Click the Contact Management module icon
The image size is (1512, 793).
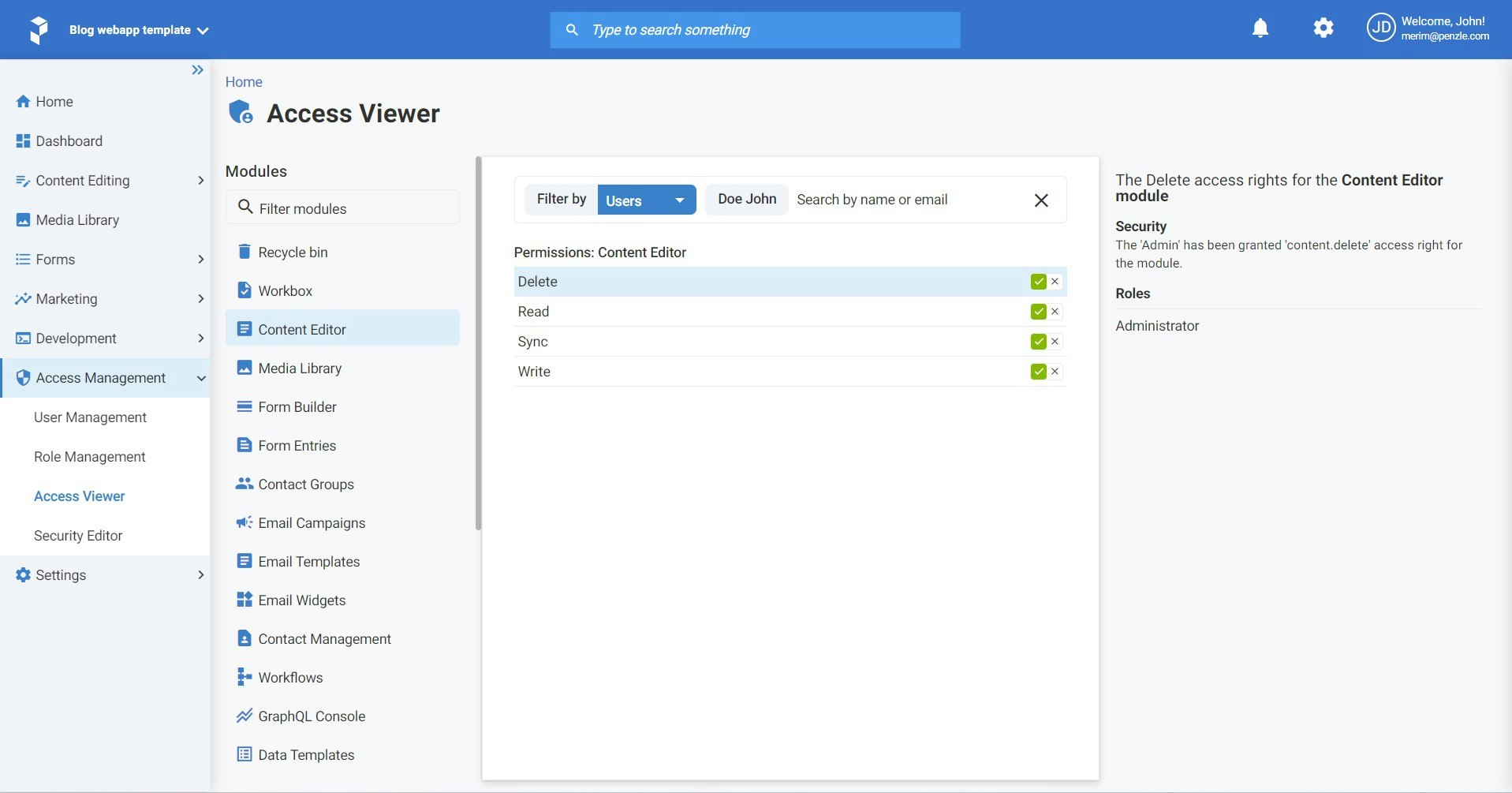point(245,638)
